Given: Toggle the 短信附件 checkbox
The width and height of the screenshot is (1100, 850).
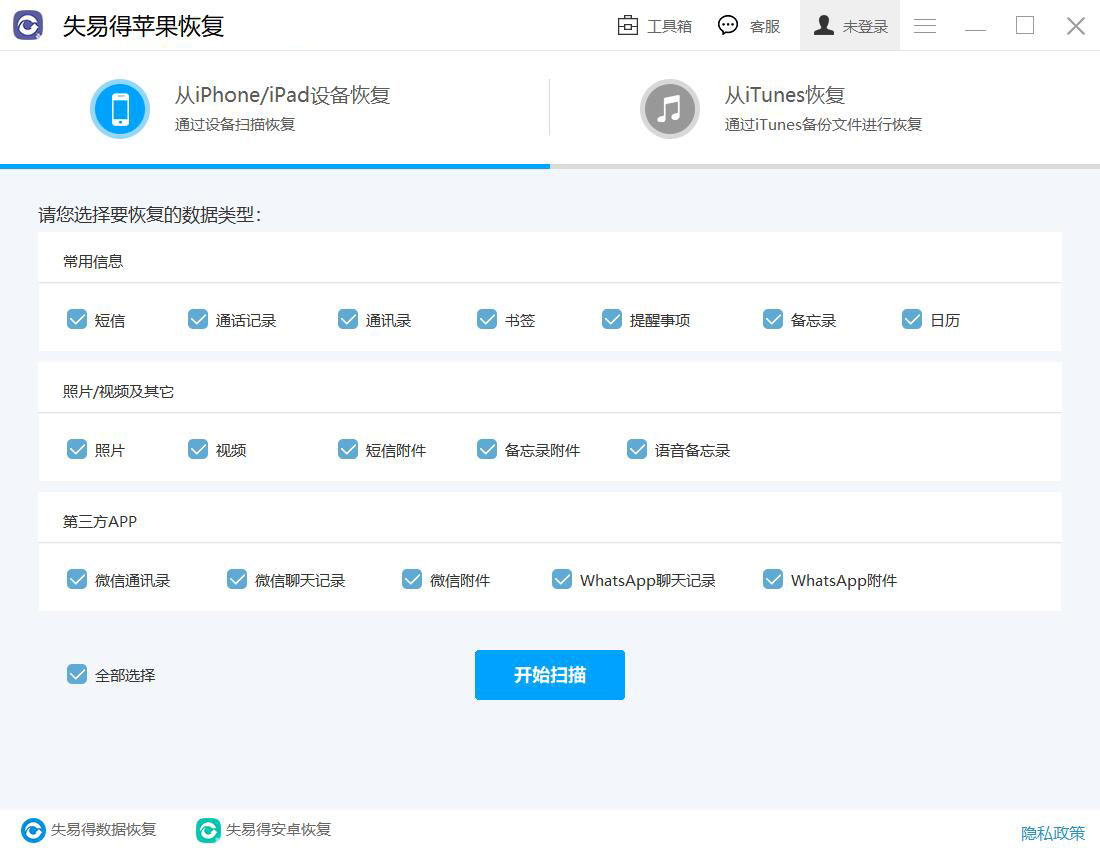Looking at the screenshot, I should coord(348,449).
